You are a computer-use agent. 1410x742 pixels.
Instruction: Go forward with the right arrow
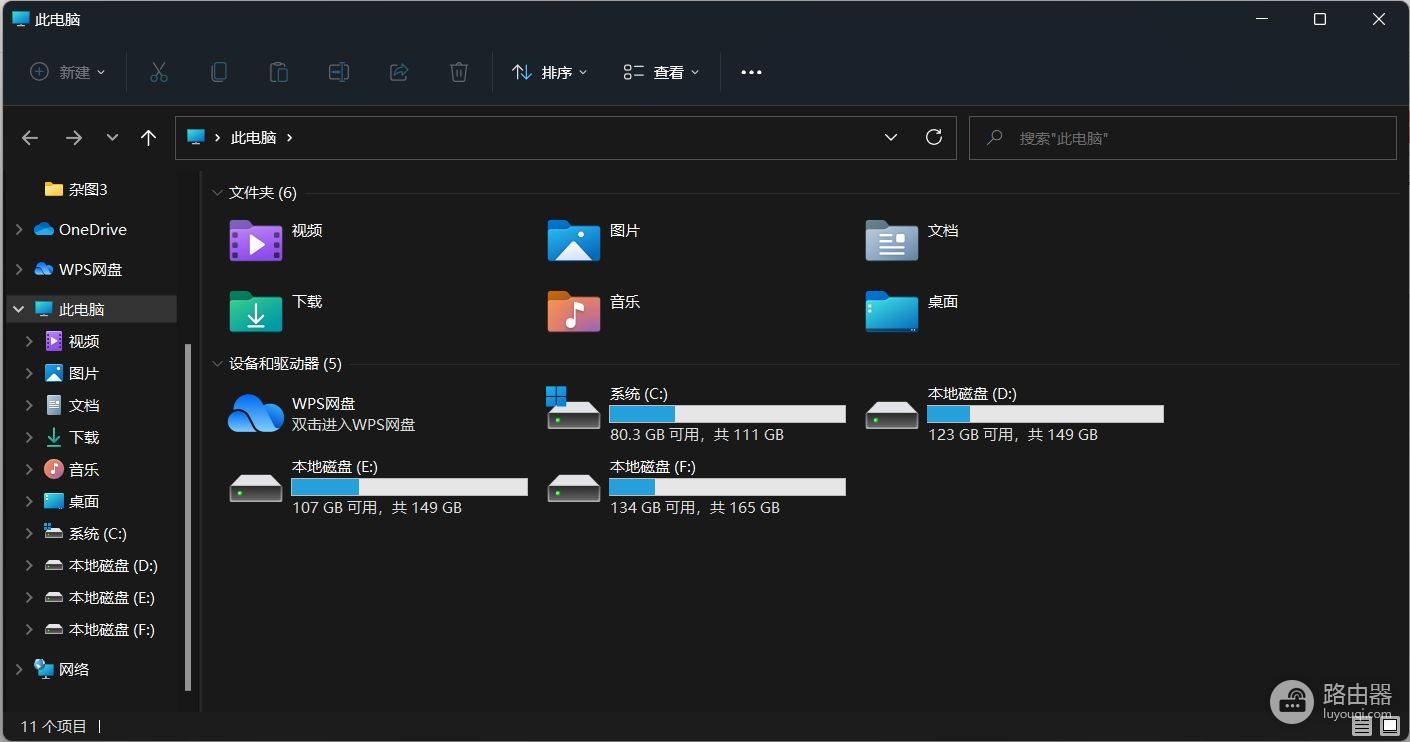tap(74, 138)
